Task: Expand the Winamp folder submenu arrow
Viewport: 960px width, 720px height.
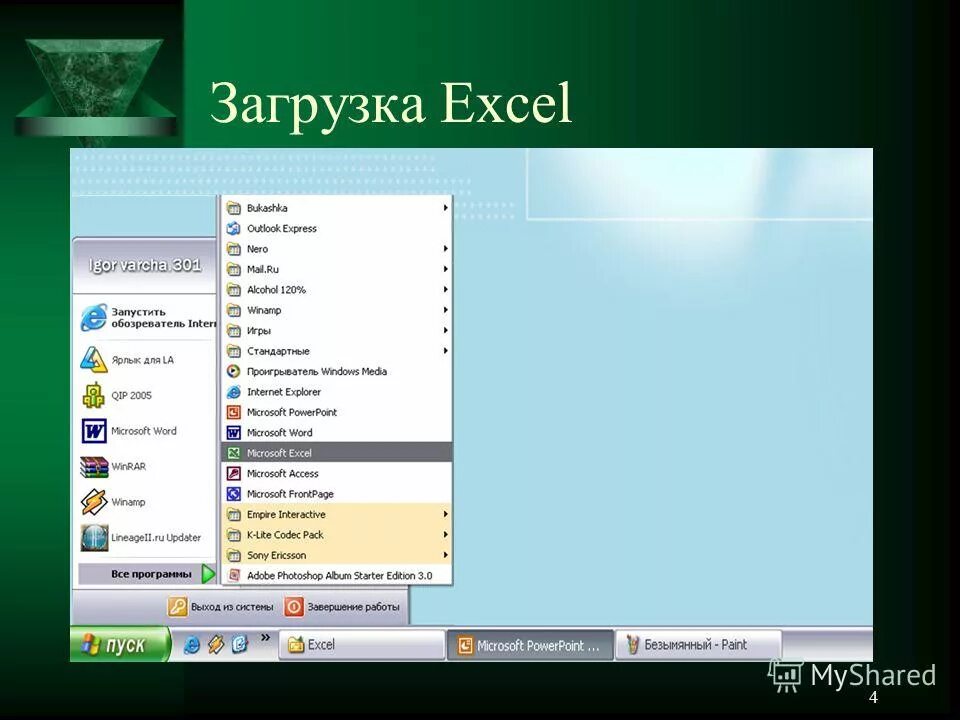Action: pos(445,310)
